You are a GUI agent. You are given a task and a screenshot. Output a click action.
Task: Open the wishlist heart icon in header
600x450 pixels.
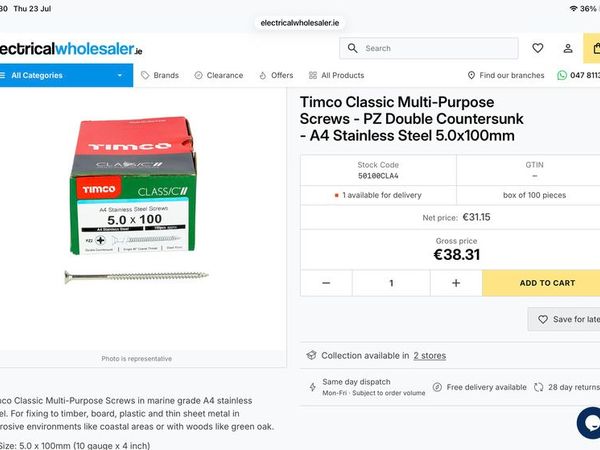[538, 48]
